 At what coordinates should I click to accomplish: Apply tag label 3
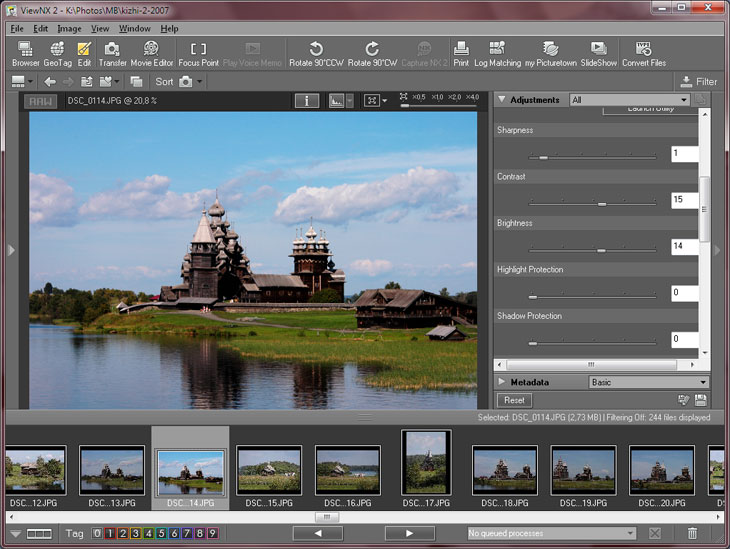[x=135, y=533]
